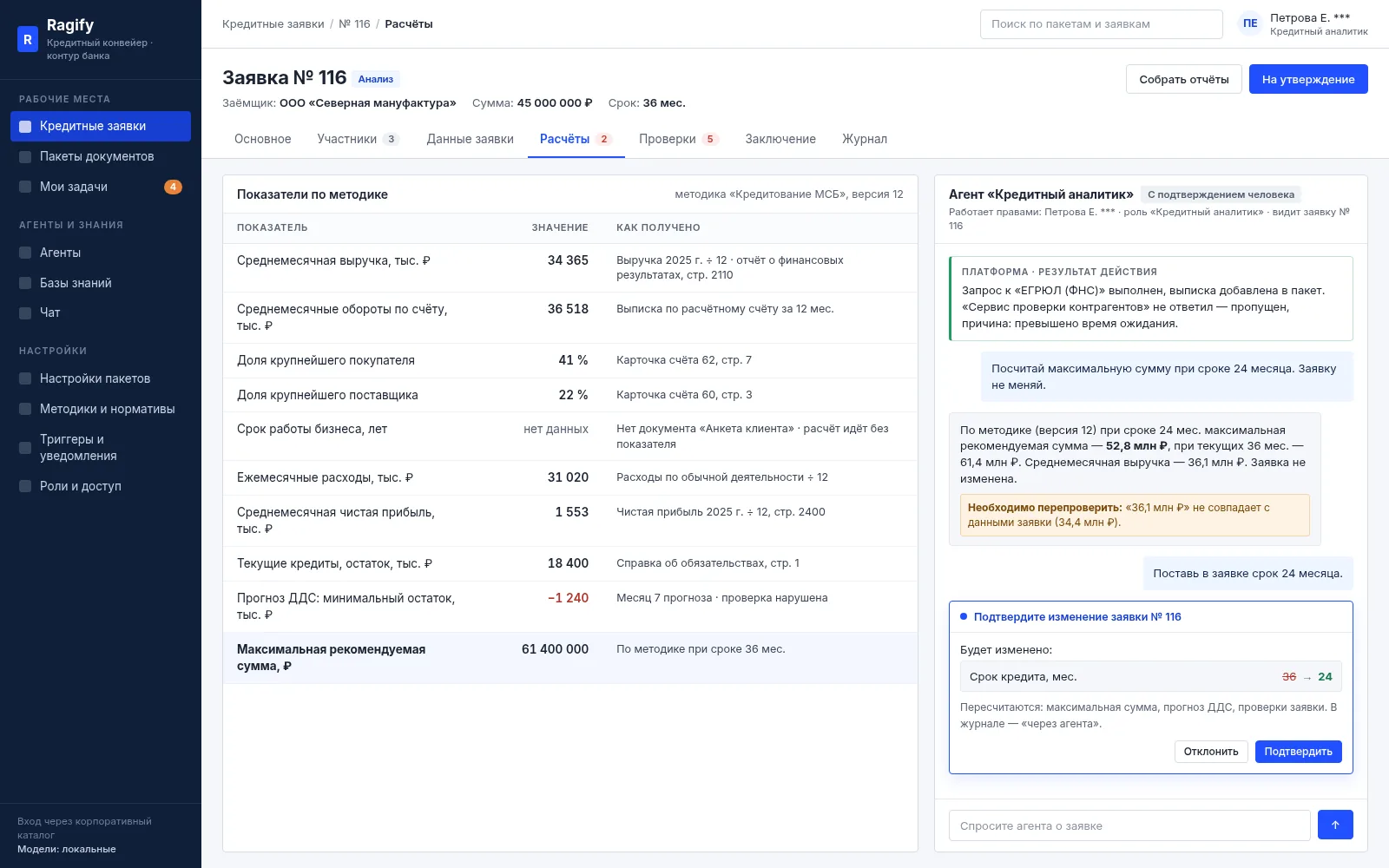
Task: Open Кредитные заявки in the sidebar
Action: click(x=101, y=127)
